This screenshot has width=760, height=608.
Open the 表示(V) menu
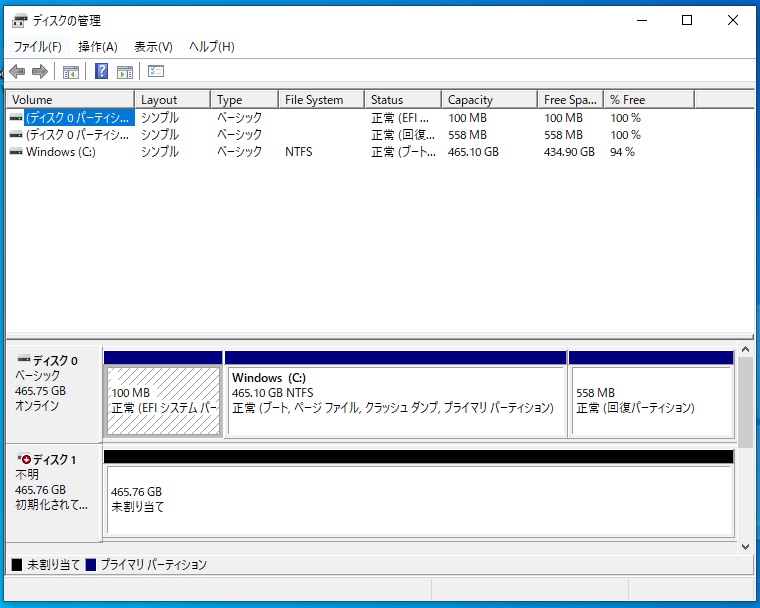tap(153, 47)
